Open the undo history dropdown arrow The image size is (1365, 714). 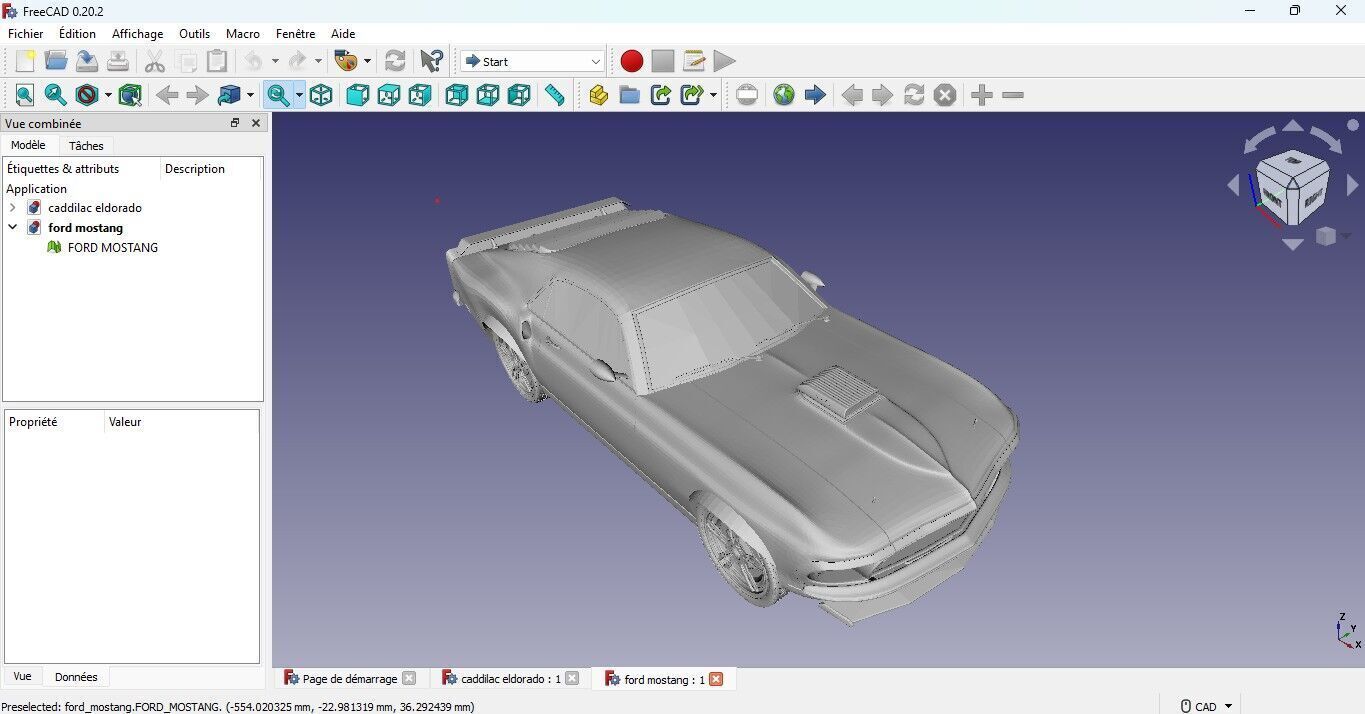tap(275, 61)
